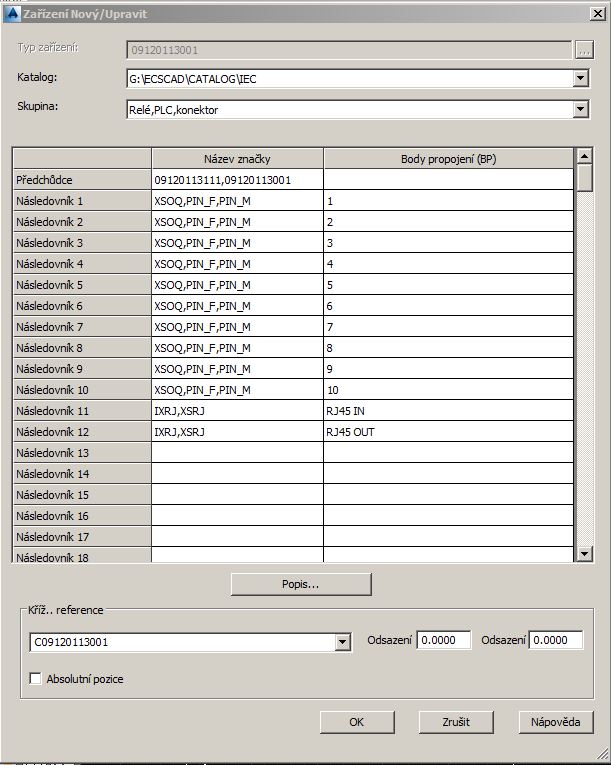This screenshot has width=611, height=765.
Task: Click the Typ zařízení field showing 09120113001
Action: [349, 50]
